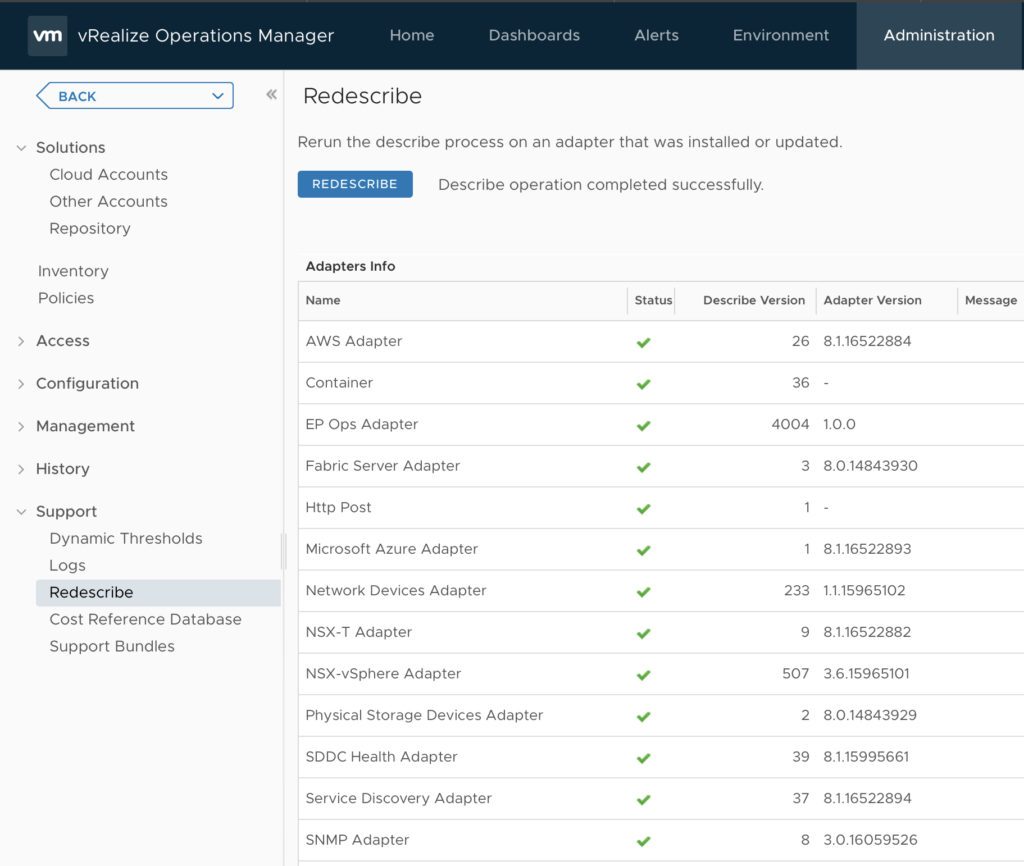Select the Http Post name cell
The height and width of the screenshot is (866, 1024).
tap(338, 507)
